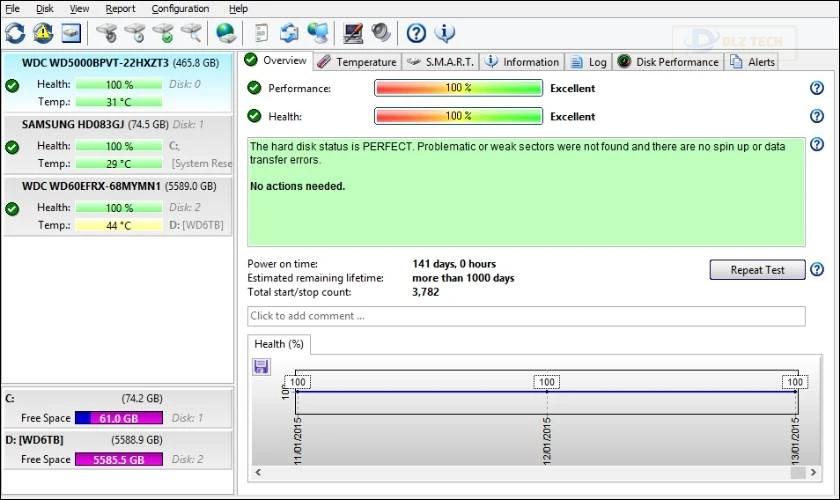Switch to the Alerts tab
The width and height of the screenshot is (840, 500).
[752, 62]
